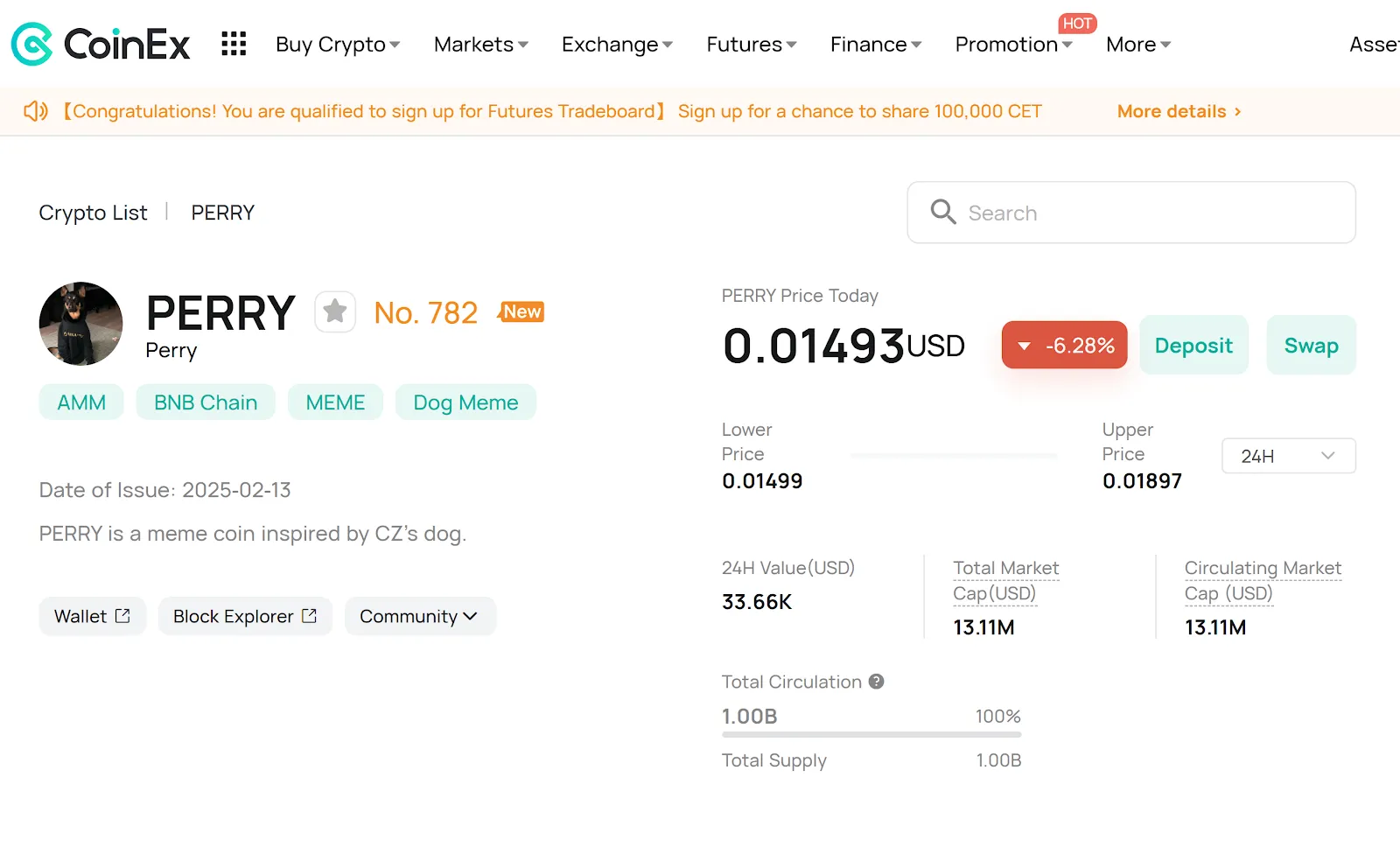Select the MEME tag
The image size is (1400, 847).
tap(335, 402)
